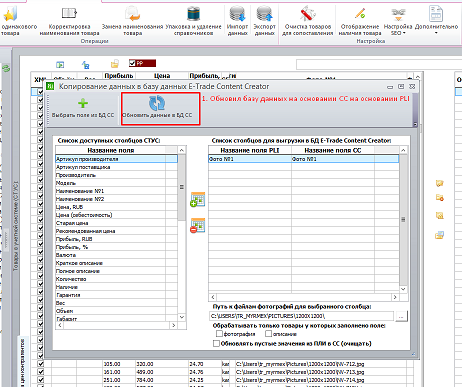Launch Импорт данных from the ribbon
The image size is (462, 387).
click(x=237, y=21)
